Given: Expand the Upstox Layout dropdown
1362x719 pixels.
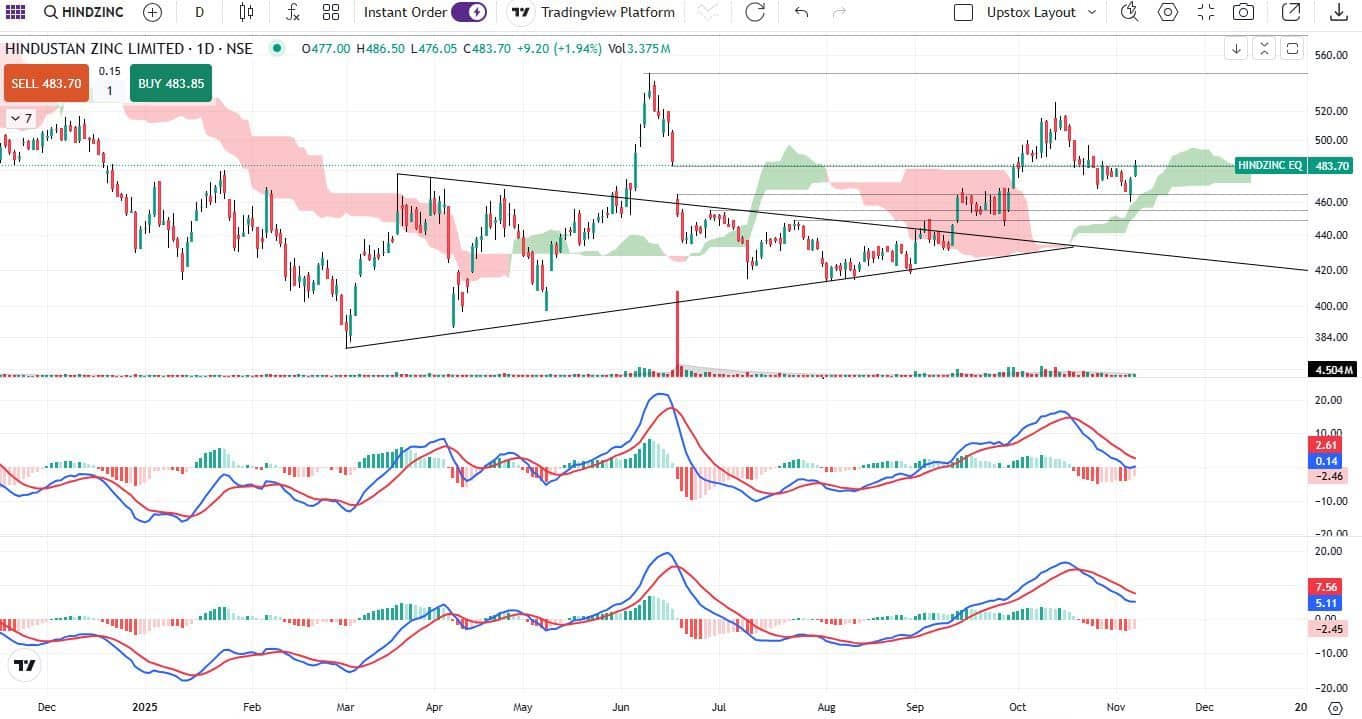Looking at the screenshot, I should (1091, 13).
